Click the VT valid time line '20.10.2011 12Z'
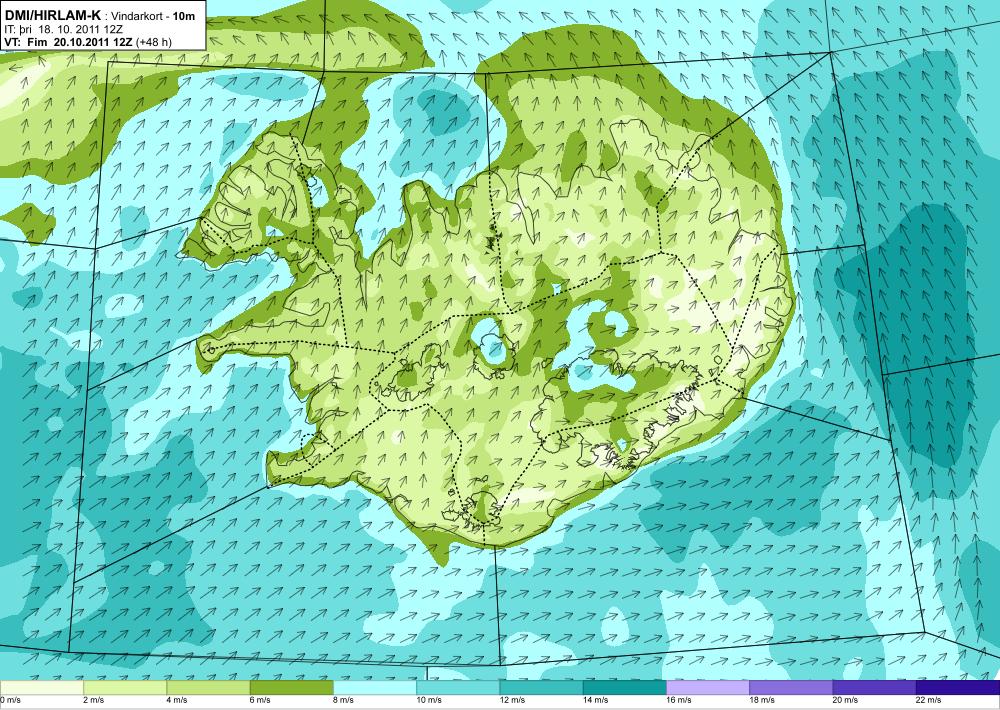 pyautogui.click(x=92, y=43)
